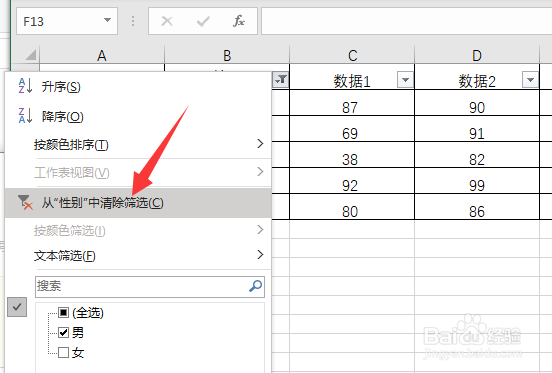Click the search magnifier icon in the filter box
Image resolution: width=552 pixels, height=373 pixels.
pos(256,286)
